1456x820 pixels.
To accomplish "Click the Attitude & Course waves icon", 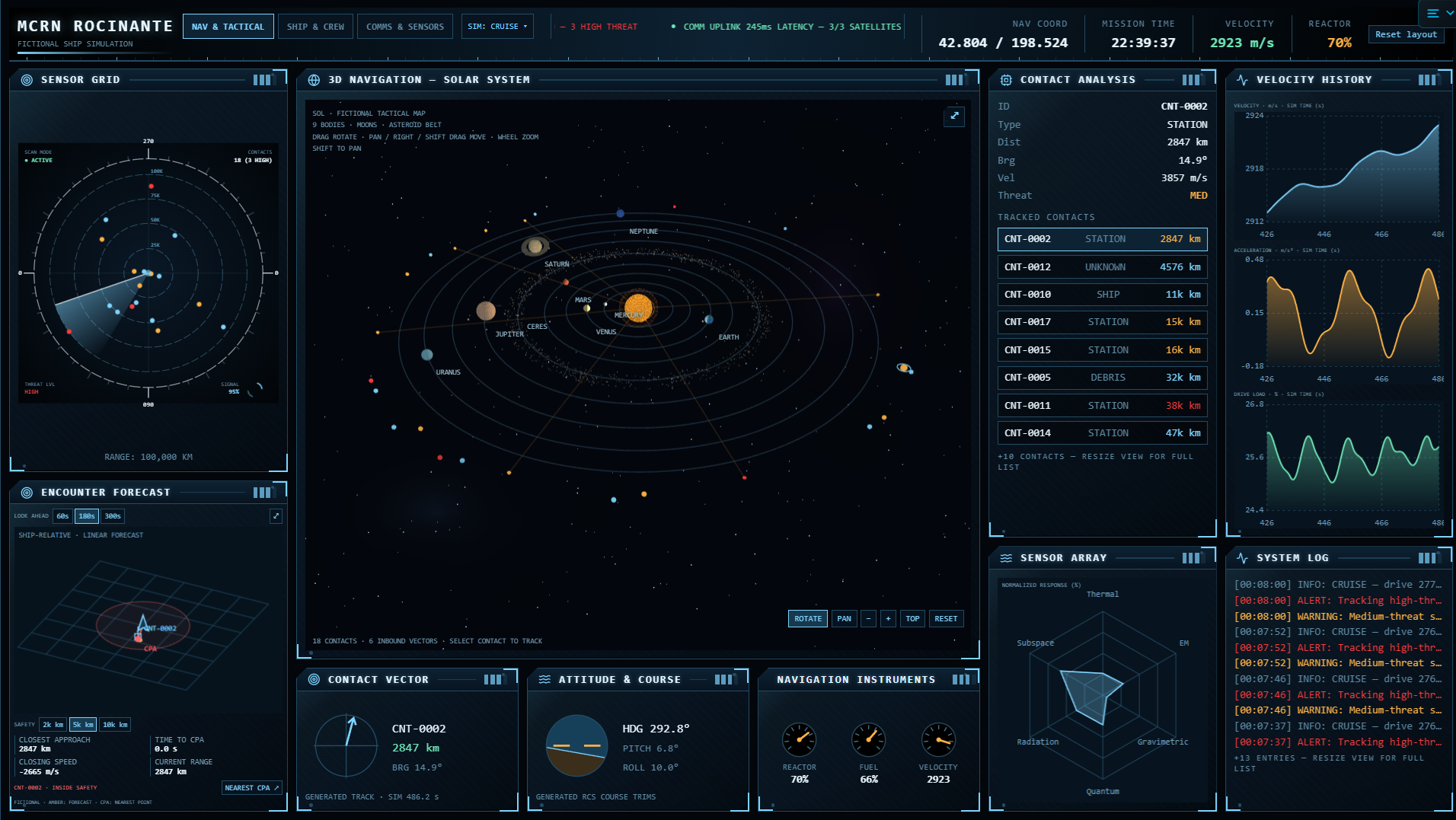I will [x=544, y=680].
